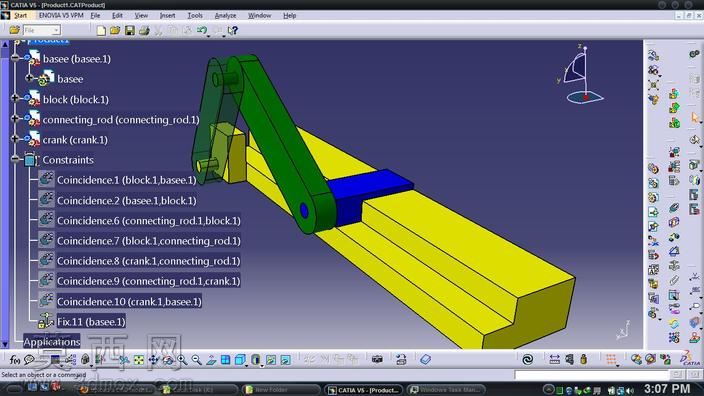Screen dimensions: 704x396
Task: Click the Swap Visible Space icon
Action: tap(286, 360)
